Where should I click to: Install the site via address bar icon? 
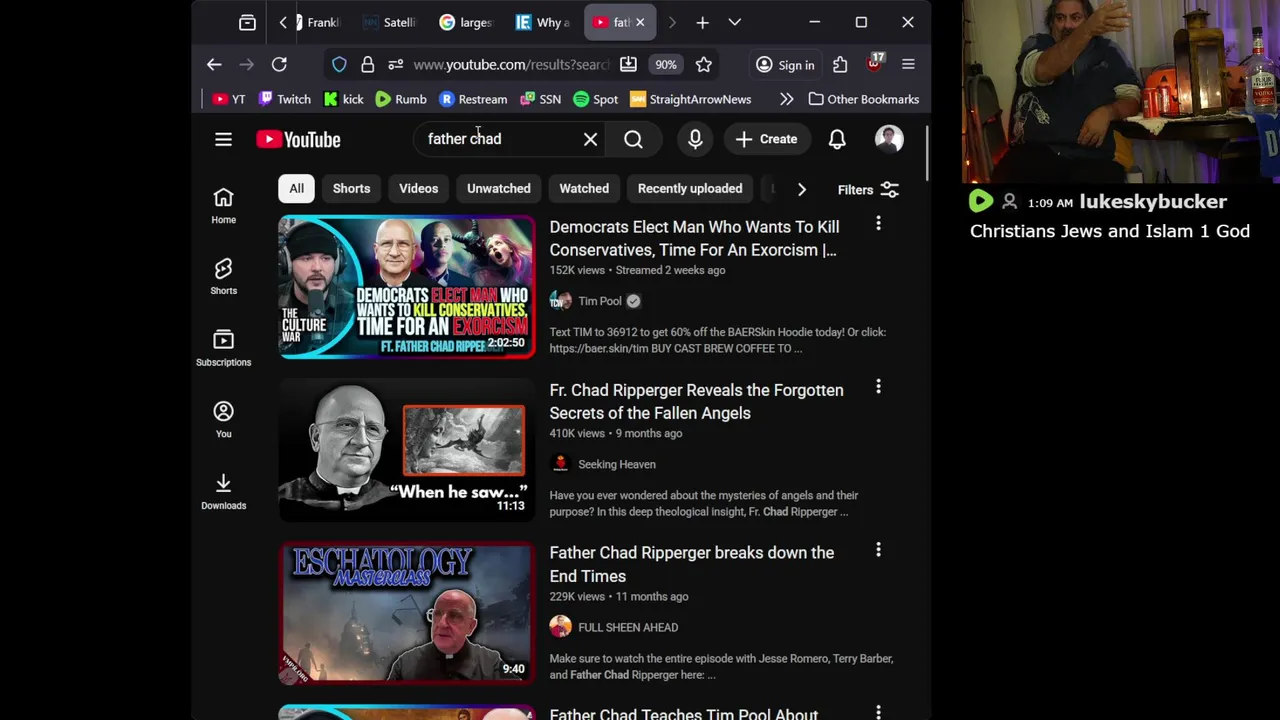click(x=628, y=64)
